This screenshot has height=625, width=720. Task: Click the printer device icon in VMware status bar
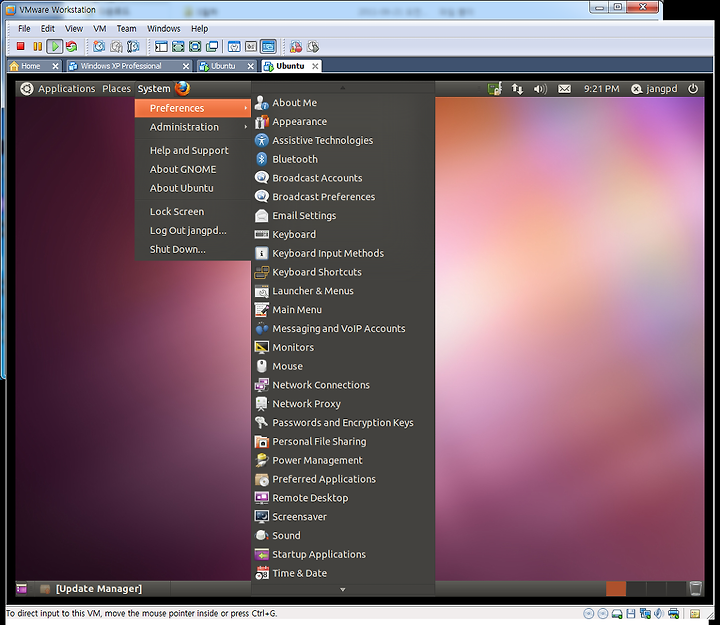click(674, 614)
